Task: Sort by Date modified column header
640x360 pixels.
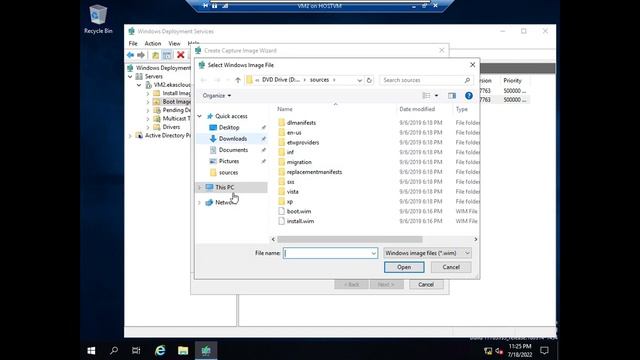Action: [x=417, y=109]
